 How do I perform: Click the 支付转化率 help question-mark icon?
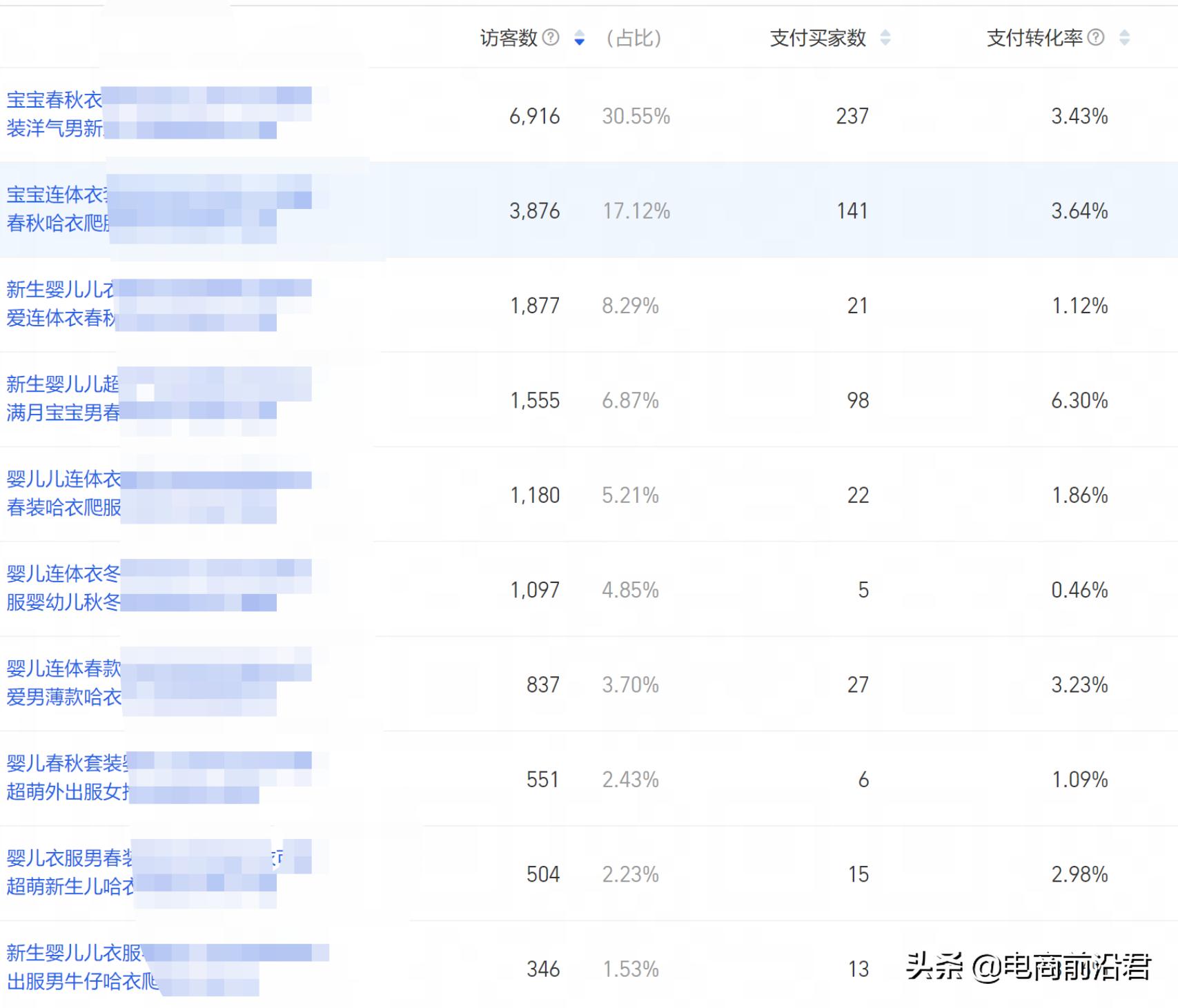(x=1097, y=37)
